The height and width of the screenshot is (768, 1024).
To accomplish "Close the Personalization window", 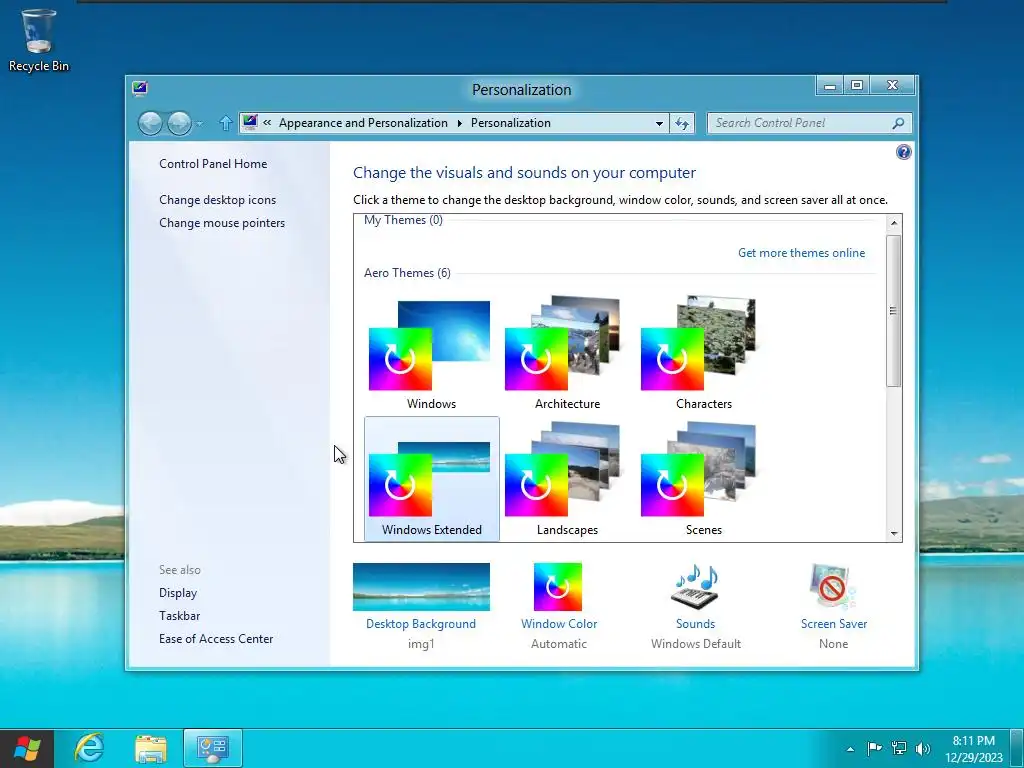I will (x=893, y=86).
